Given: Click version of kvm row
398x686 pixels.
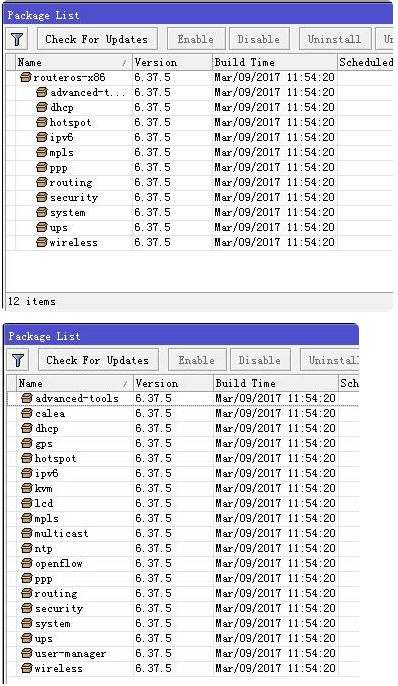Looking at the screenshot, I should coord(154,488).
